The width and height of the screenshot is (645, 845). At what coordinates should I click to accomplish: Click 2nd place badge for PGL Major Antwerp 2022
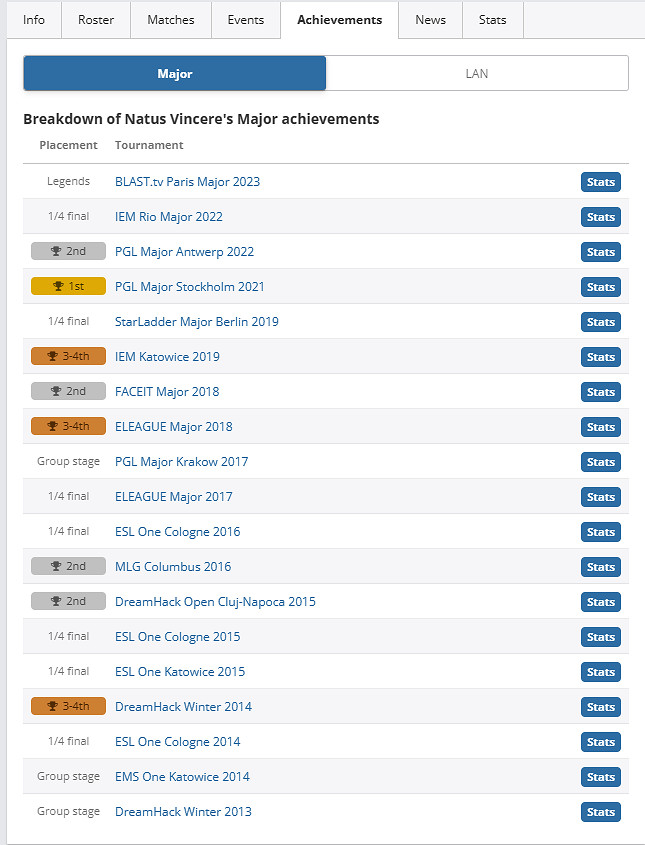(68, 251)
